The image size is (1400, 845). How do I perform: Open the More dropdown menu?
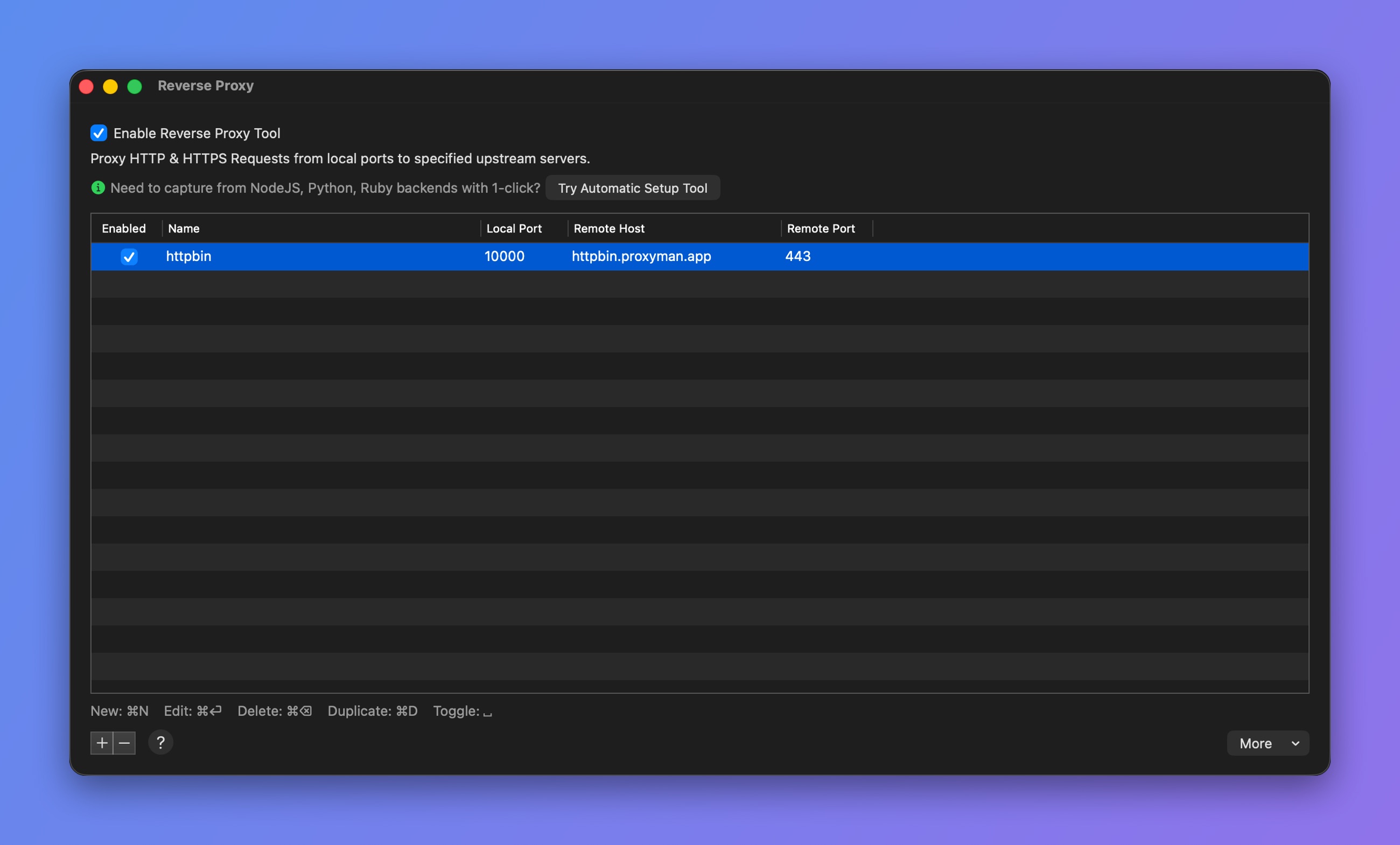tap(1268, 743)
